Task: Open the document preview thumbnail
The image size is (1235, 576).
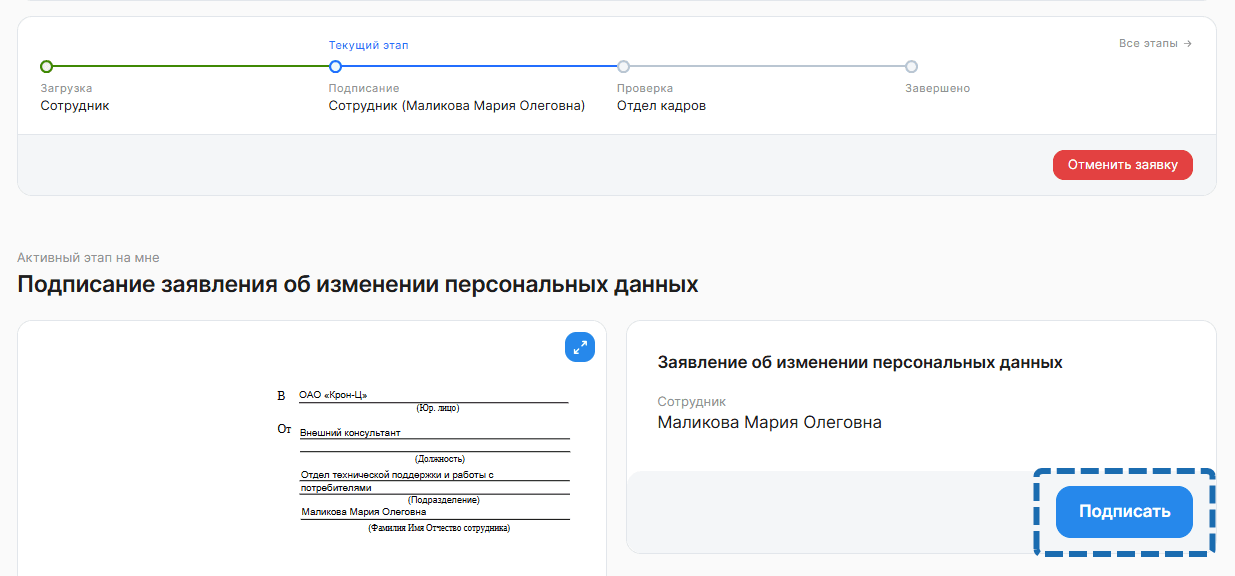Action: click(x=312, y=448)
